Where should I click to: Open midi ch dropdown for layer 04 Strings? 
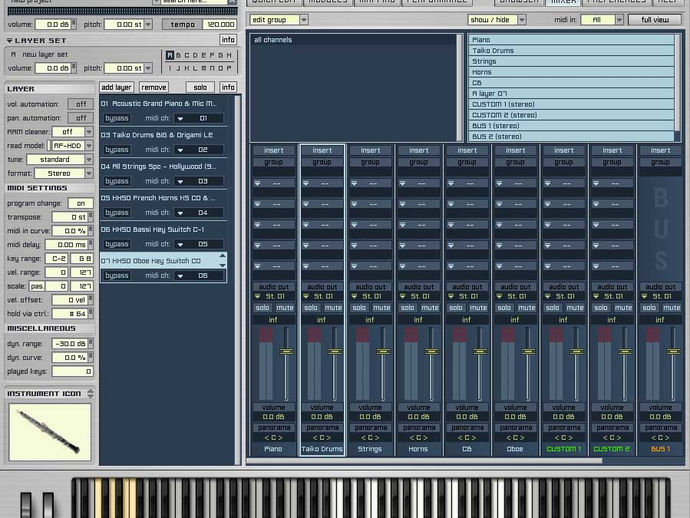click(x=180, y=181)
